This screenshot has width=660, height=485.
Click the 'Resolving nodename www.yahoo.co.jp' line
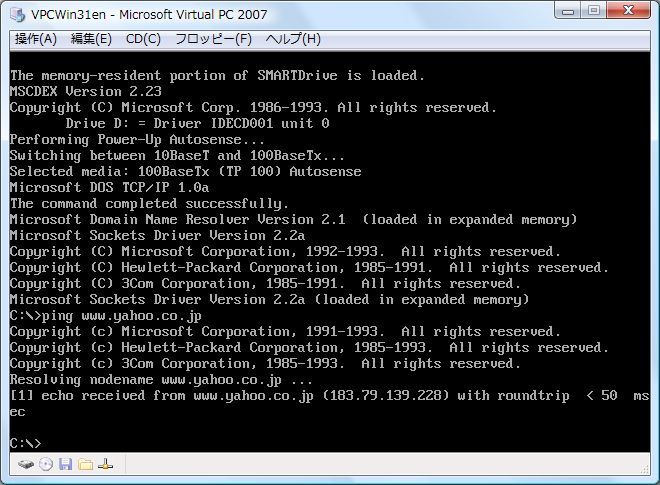tap(161, 380)
